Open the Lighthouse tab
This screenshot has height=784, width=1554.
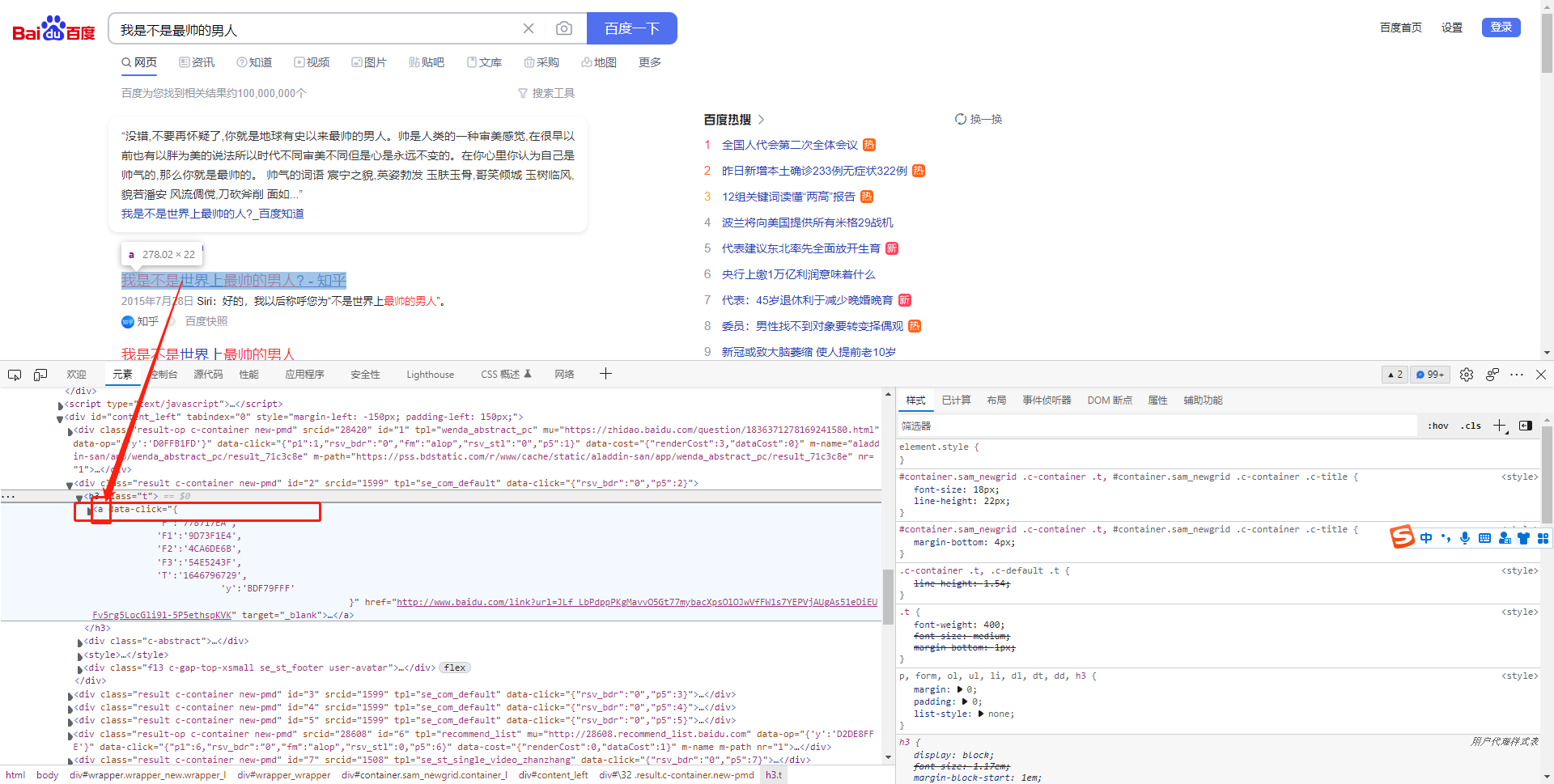[430, 375]
